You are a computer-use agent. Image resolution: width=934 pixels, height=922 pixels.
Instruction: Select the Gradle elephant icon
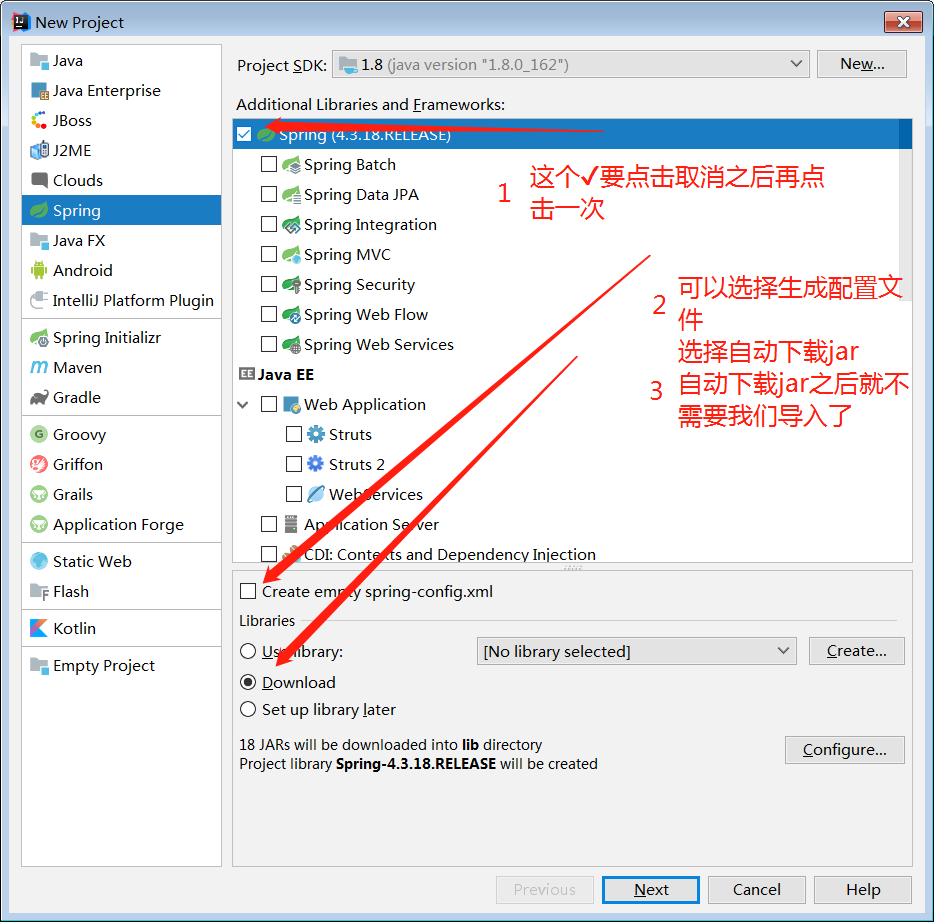(x=39, y=397)
